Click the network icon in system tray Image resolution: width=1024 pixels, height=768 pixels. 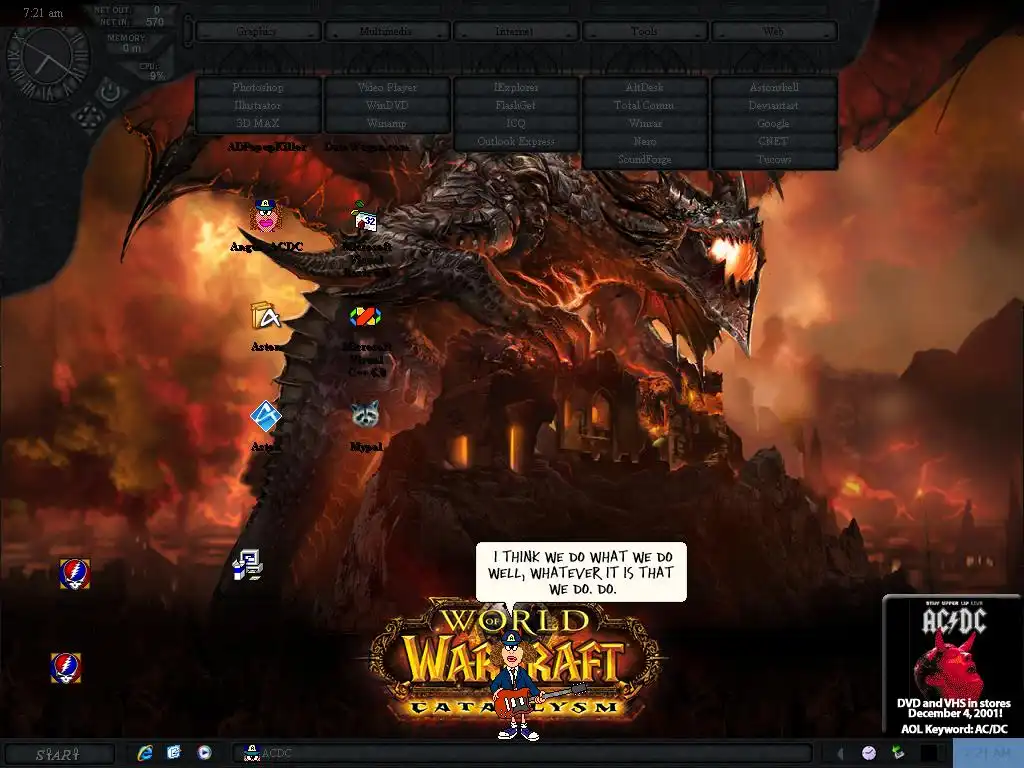tap(899, 752)
